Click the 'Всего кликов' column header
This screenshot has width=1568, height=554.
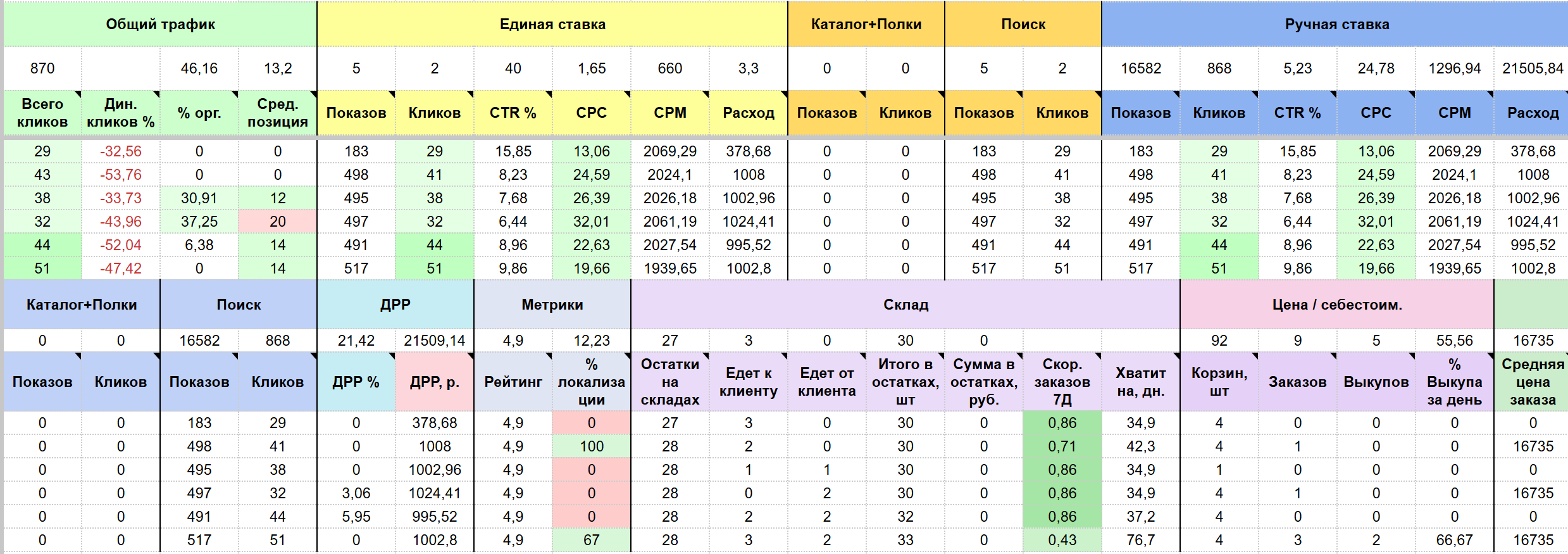pyautogui.click(x=42, y=113)
